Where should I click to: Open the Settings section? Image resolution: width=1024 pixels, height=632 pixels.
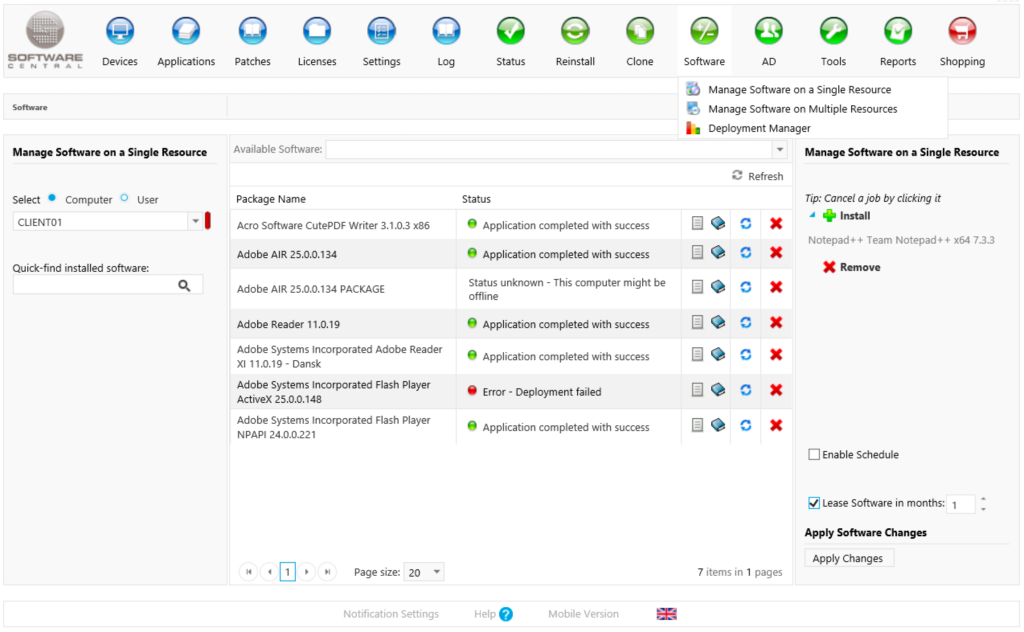pos(381,42)
